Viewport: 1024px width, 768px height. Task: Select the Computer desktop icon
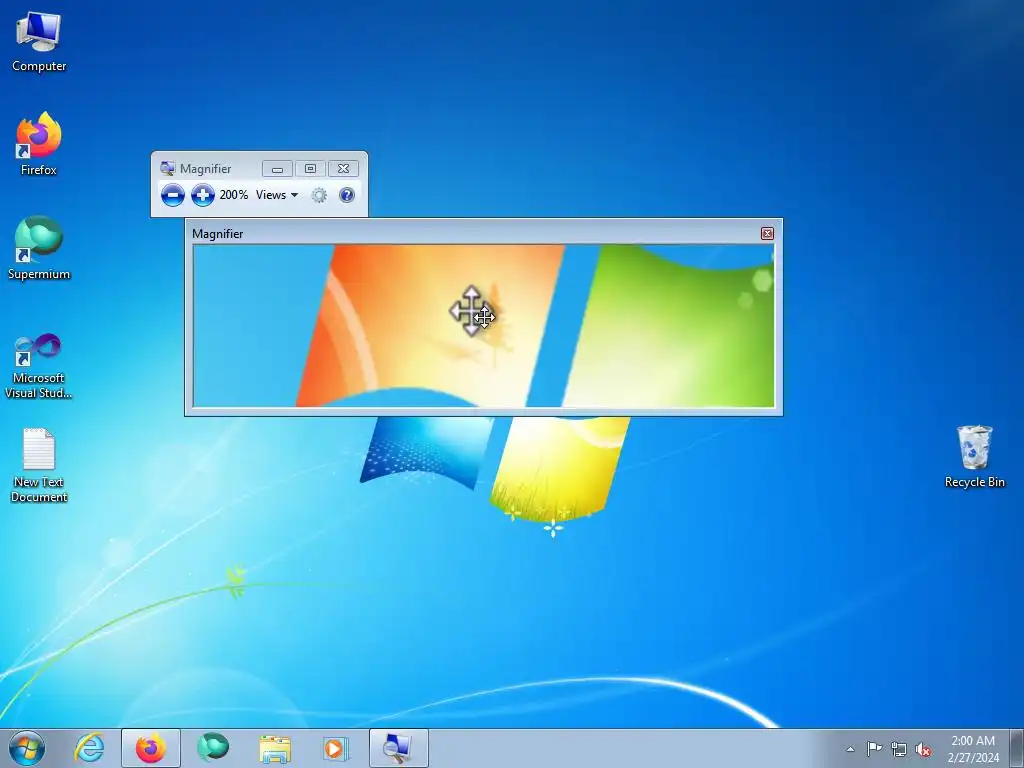click(39, 42)
